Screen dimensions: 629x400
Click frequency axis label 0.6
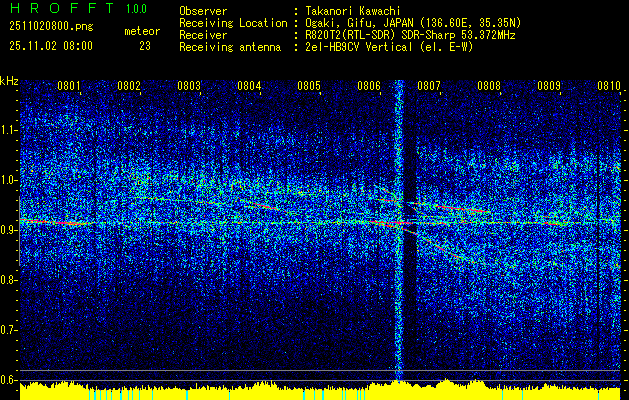tap(8, 380)
